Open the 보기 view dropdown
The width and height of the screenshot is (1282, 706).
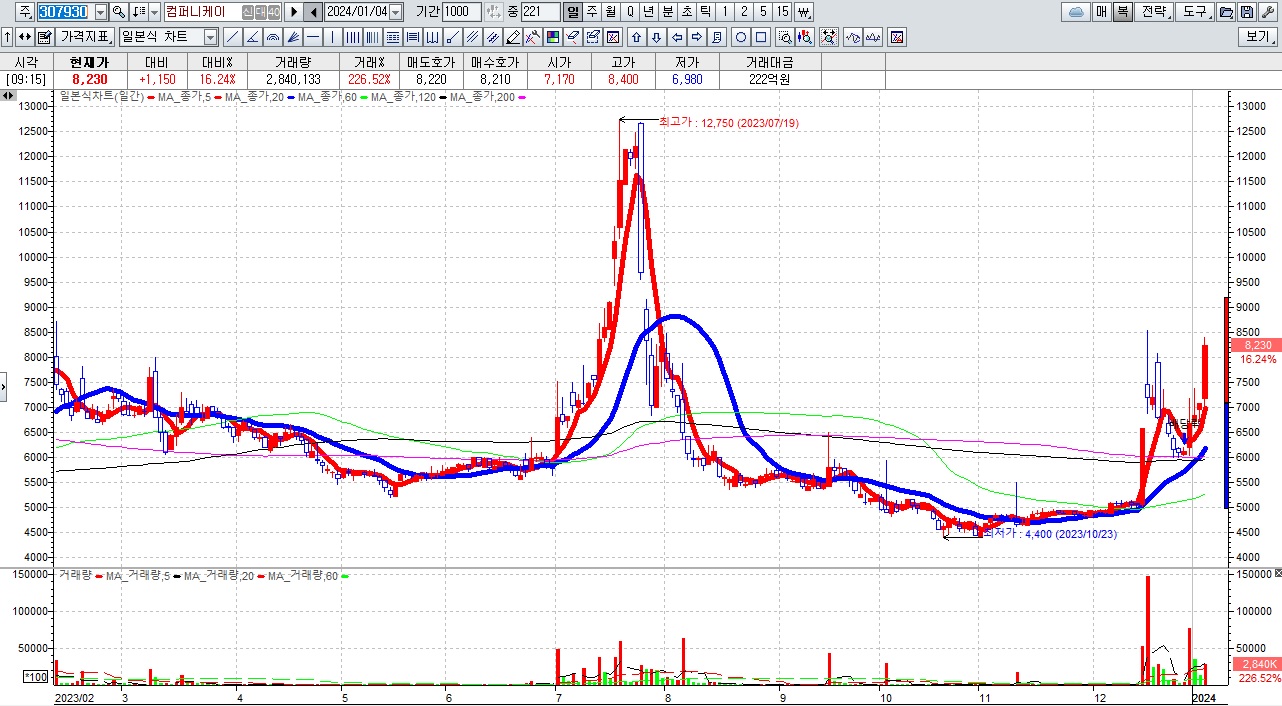[1258, 37]
